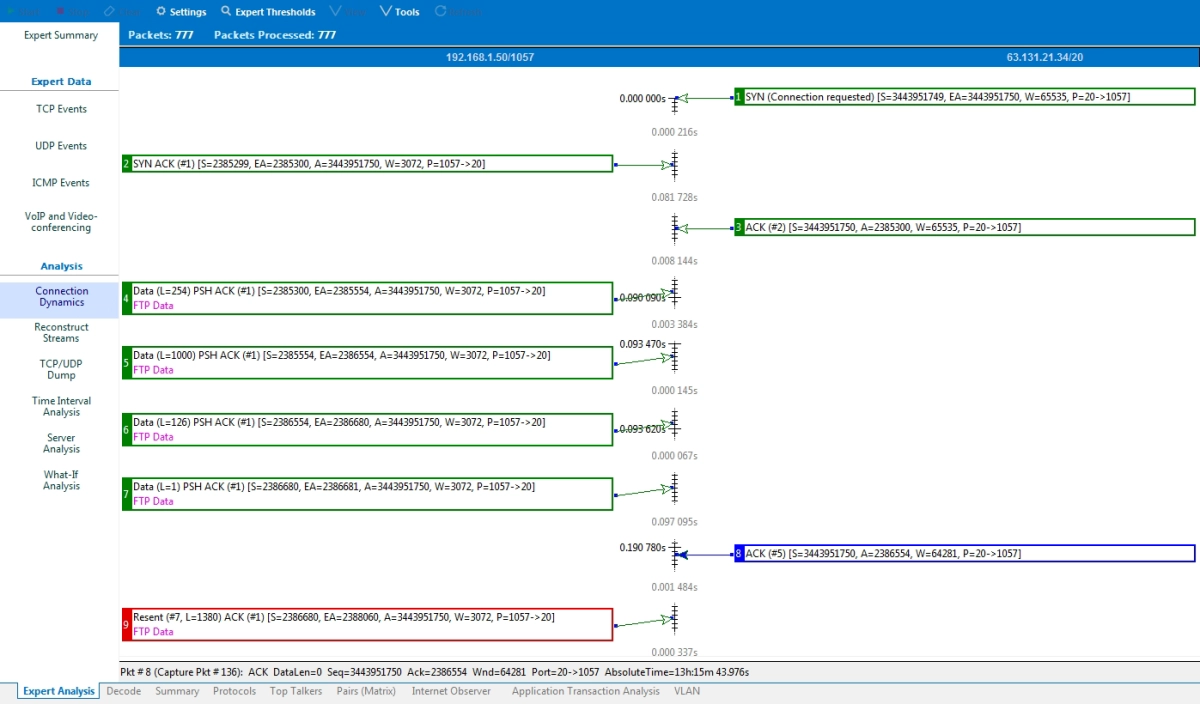Switch to the Internet Observer tab
Screen dimensions: 1200x704
pyautogui.click(x=451, y=691)
